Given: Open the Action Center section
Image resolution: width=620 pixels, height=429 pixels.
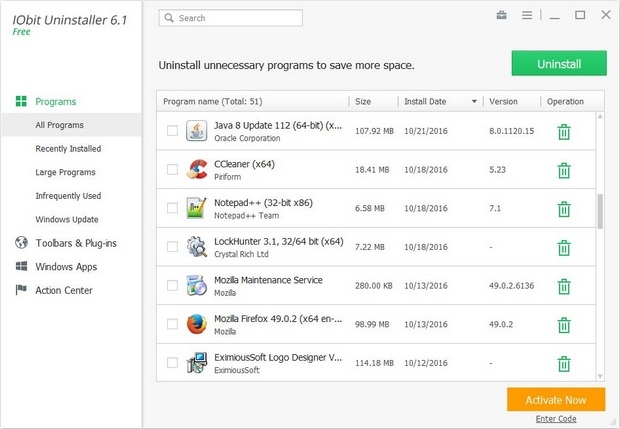Looking at the screenshot, I should (x=64, y=290).
